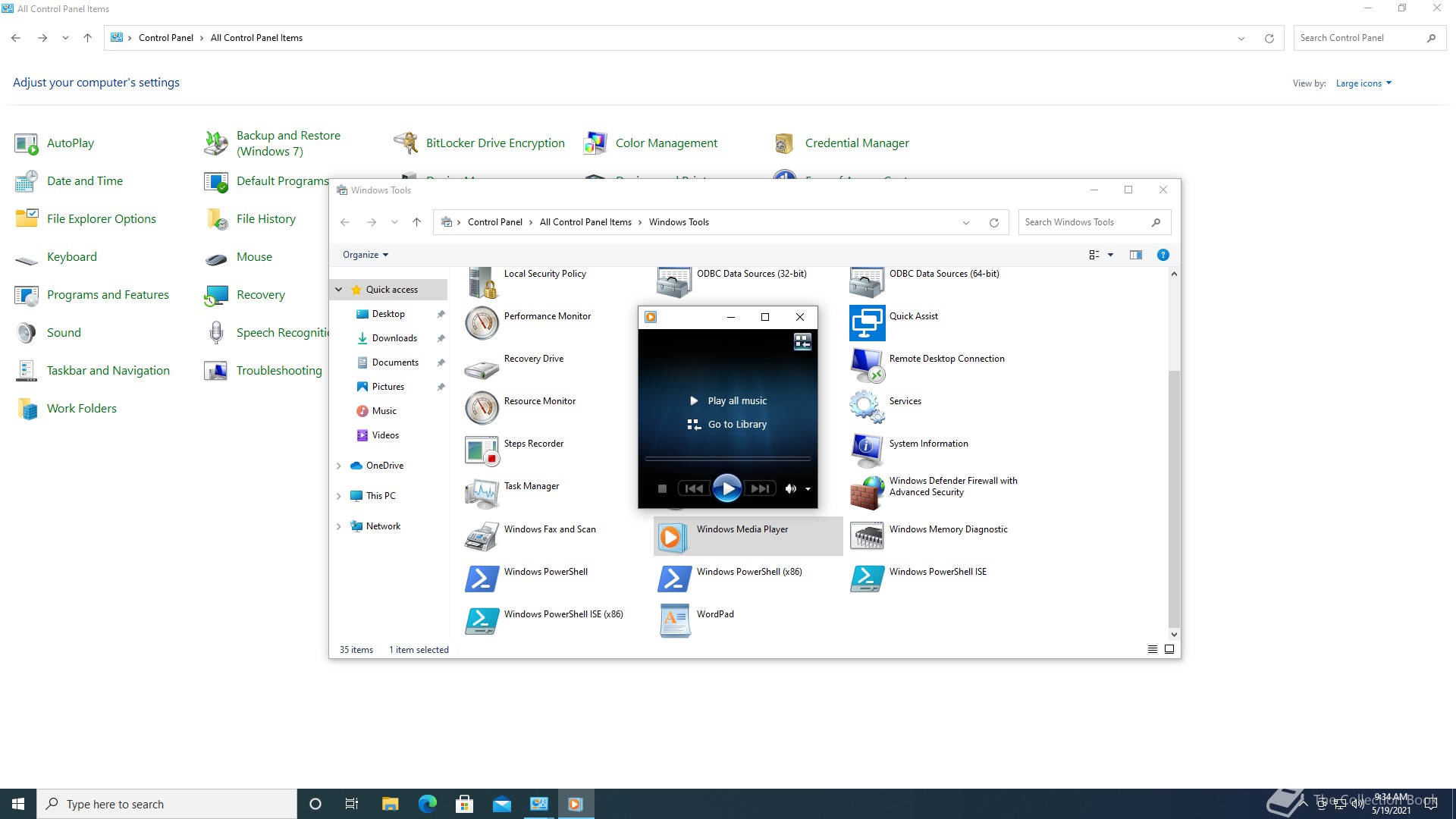Open ODBC Data Sources (64-bit)
This screenshot has width=1456, height=819.
(x=925, y=282)
